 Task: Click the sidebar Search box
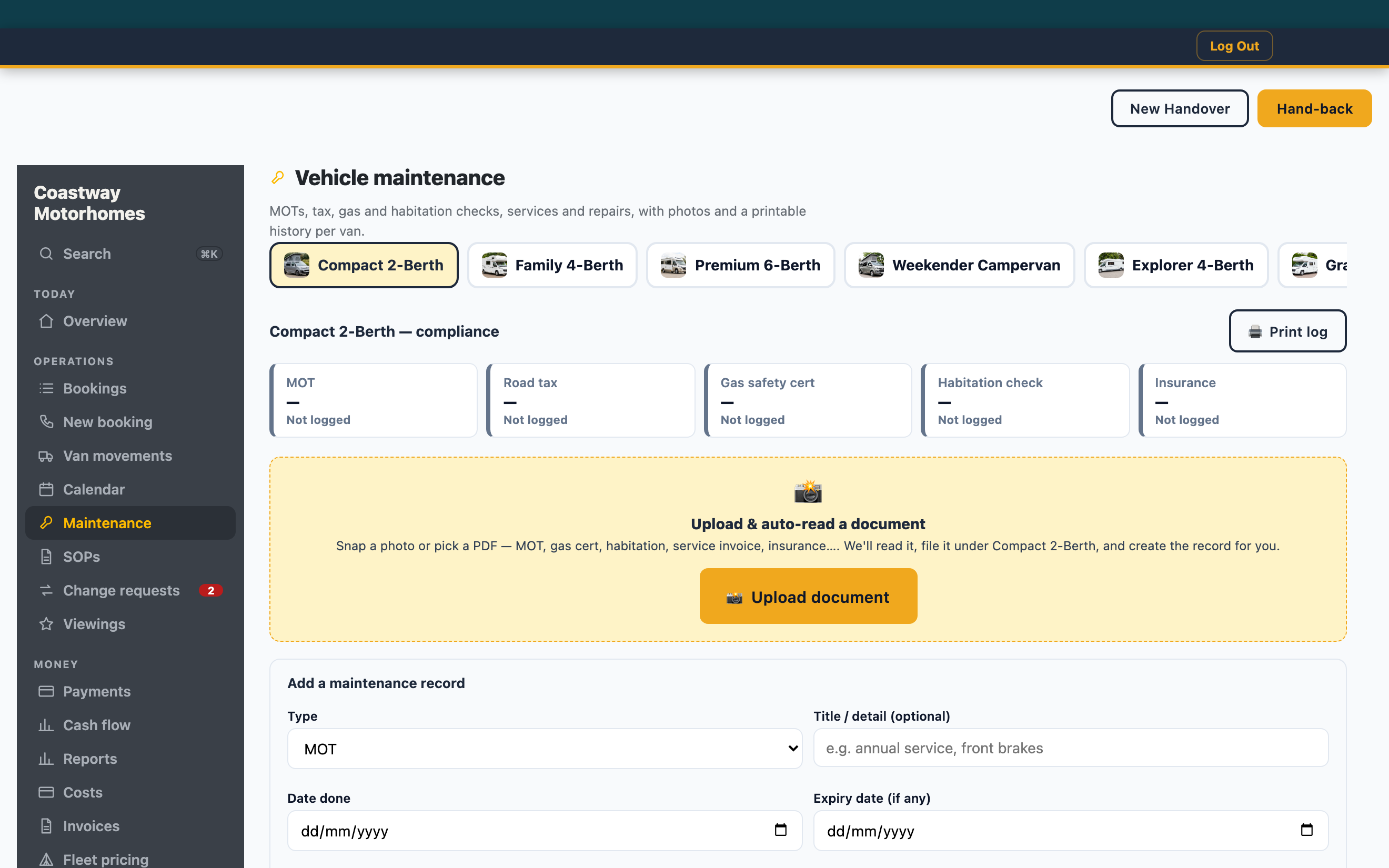130,254
